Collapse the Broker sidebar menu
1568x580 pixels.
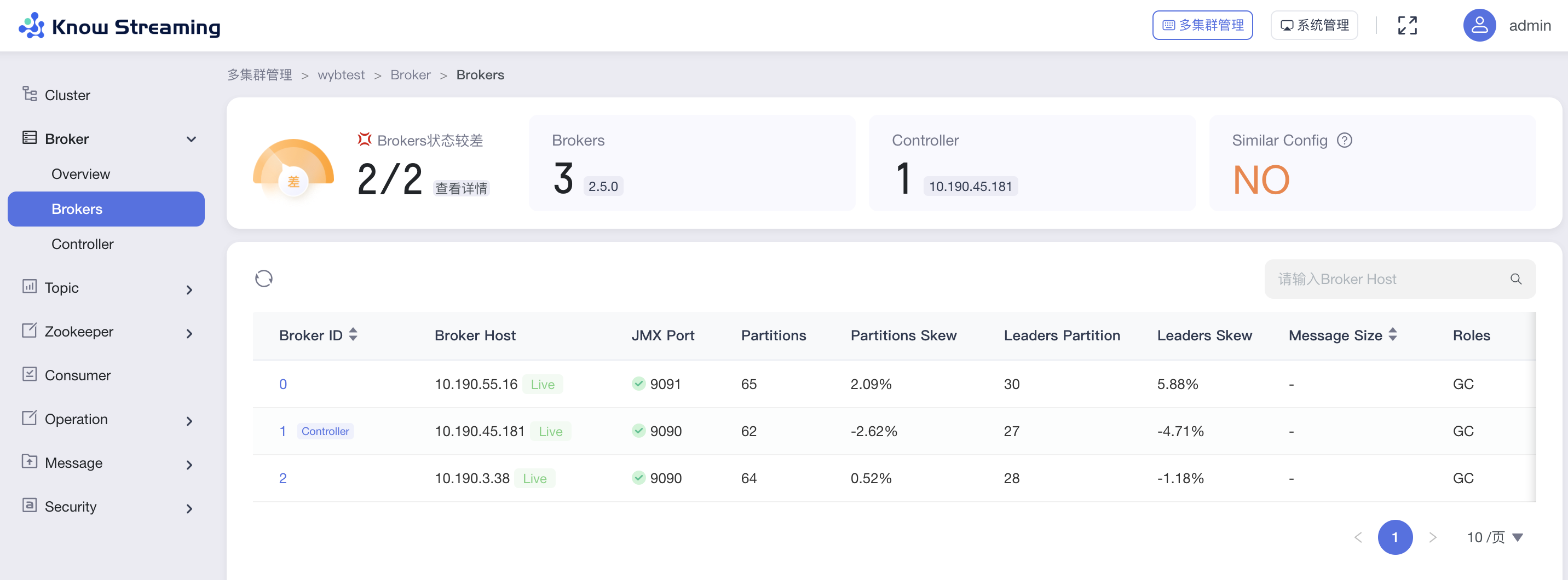191,140
